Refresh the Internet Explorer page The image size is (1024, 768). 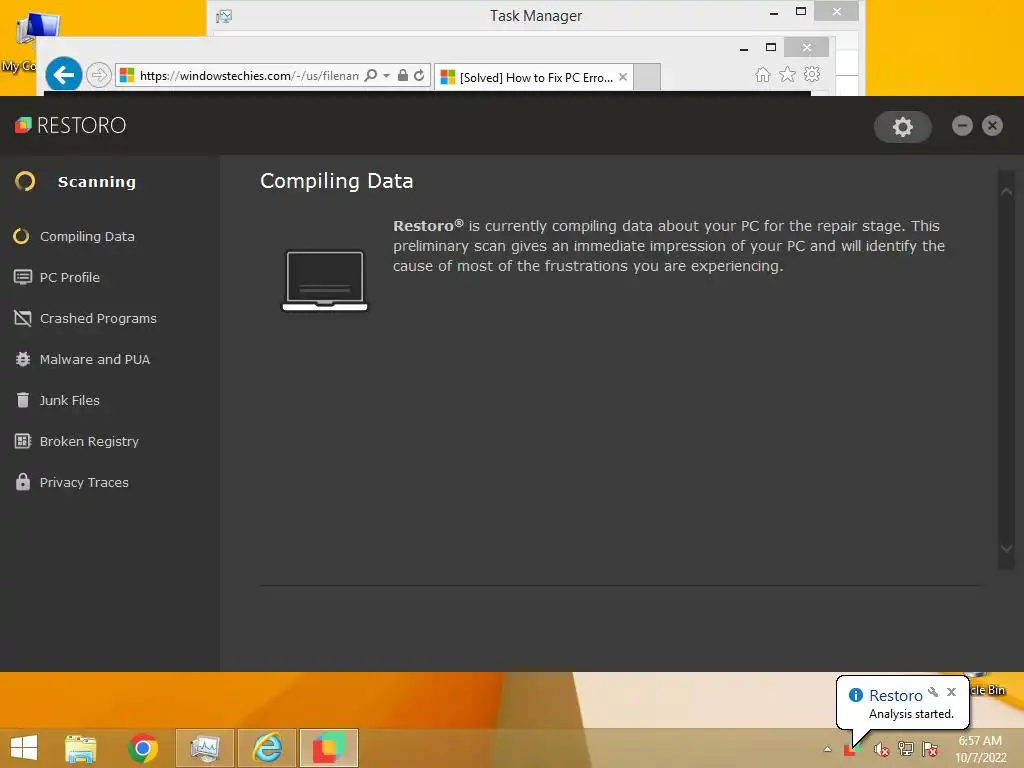click(419, 75)
